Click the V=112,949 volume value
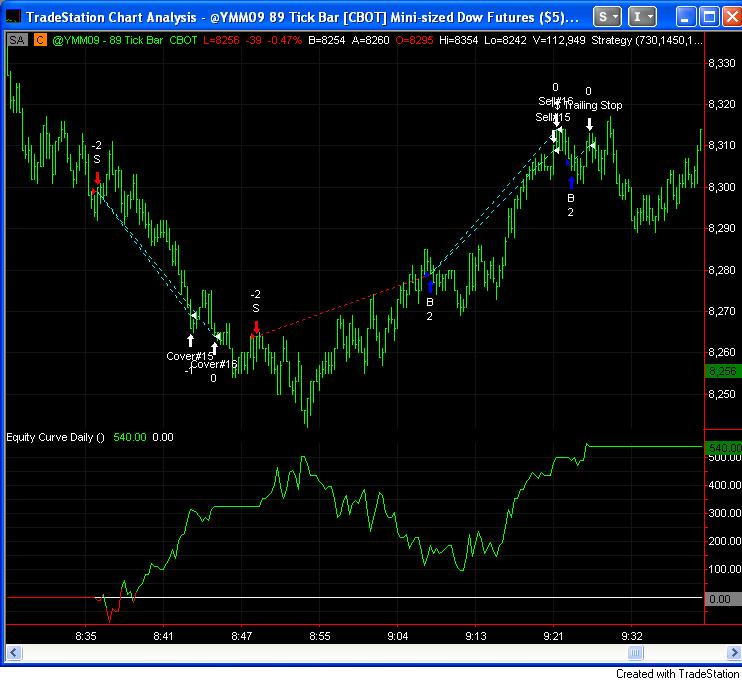 click(559, 40)
